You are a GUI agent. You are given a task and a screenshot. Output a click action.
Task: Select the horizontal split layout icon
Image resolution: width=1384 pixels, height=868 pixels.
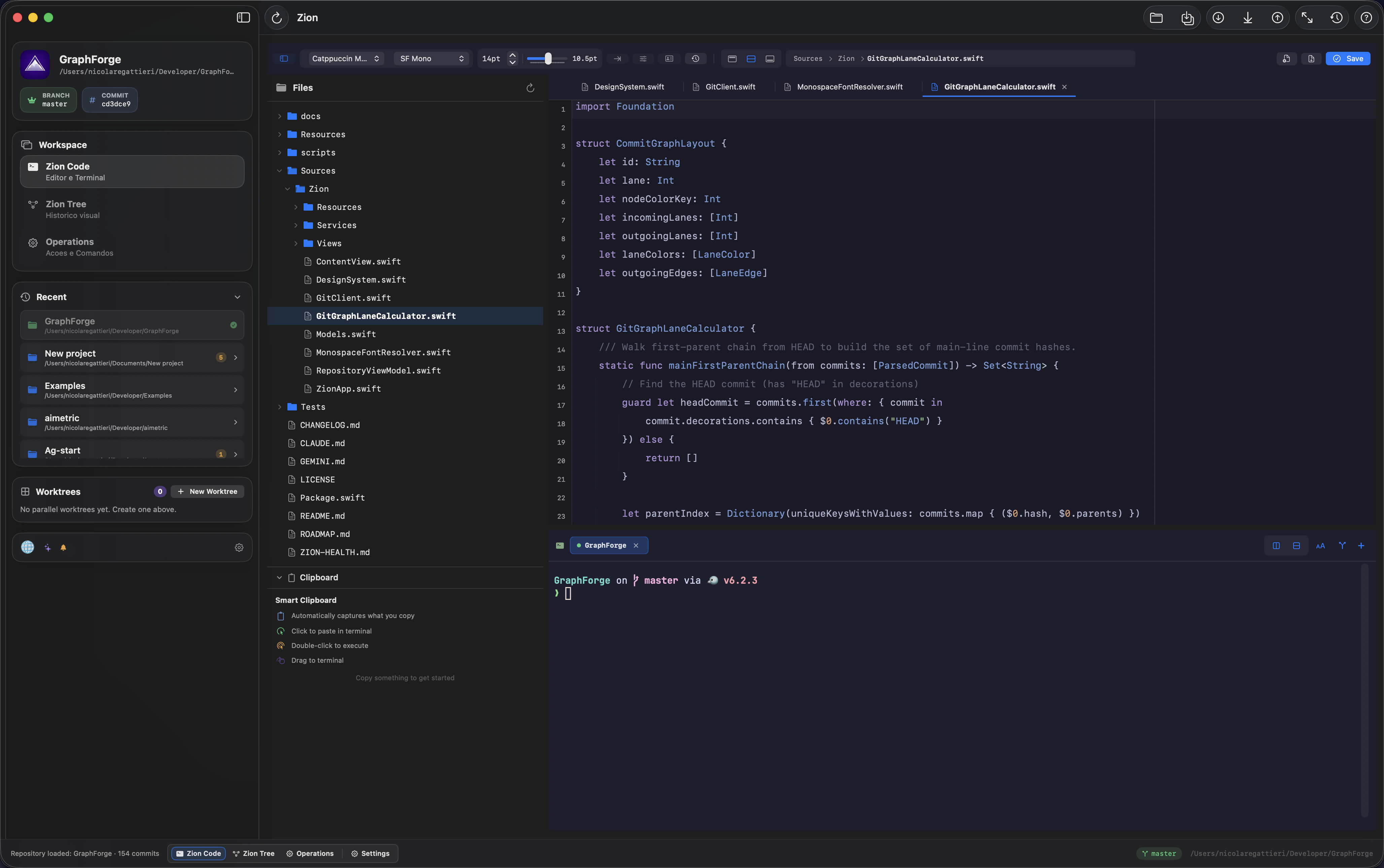pos(751,59)
